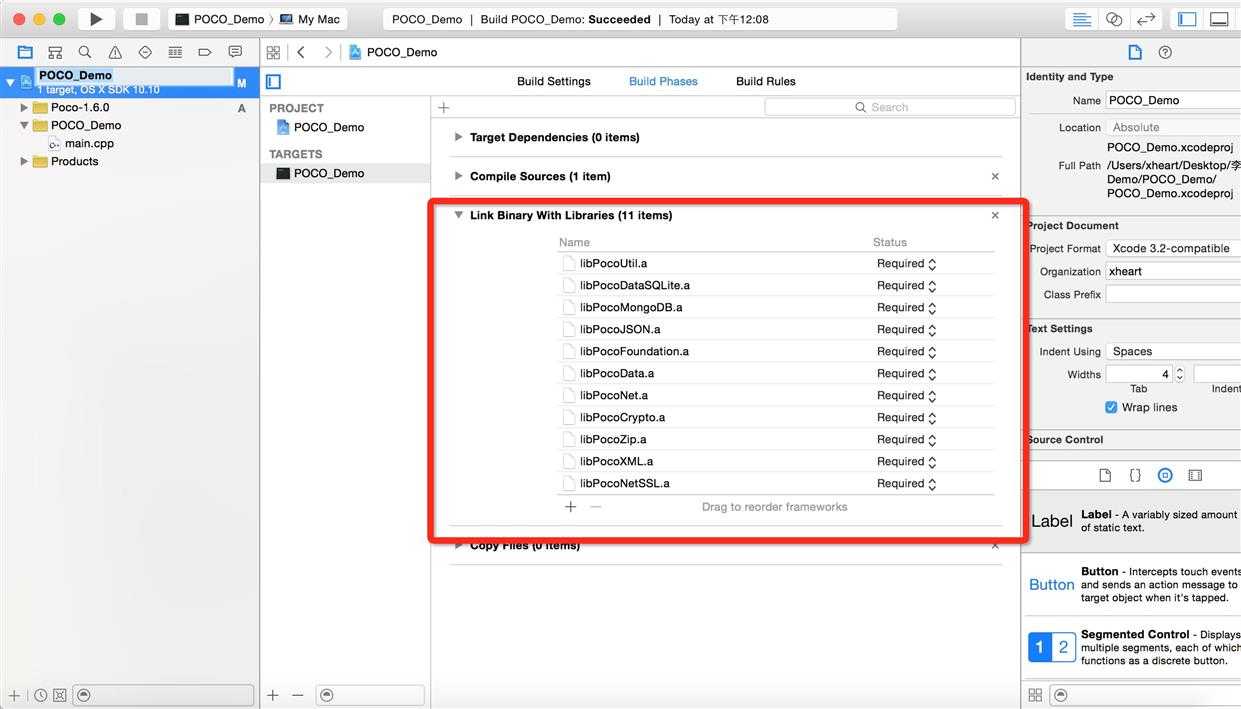Open the Location dropdown
The width and height of the screenshot is (1241, 709).
point(1173,127)
